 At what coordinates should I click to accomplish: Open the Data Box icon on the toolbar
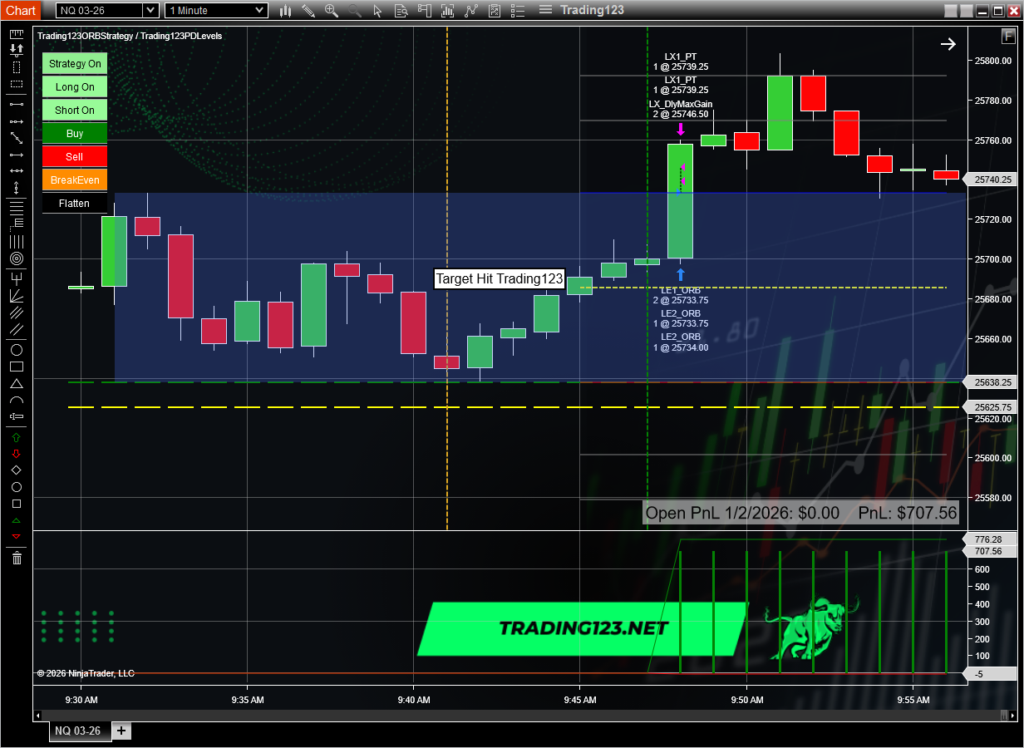[401, 10]
